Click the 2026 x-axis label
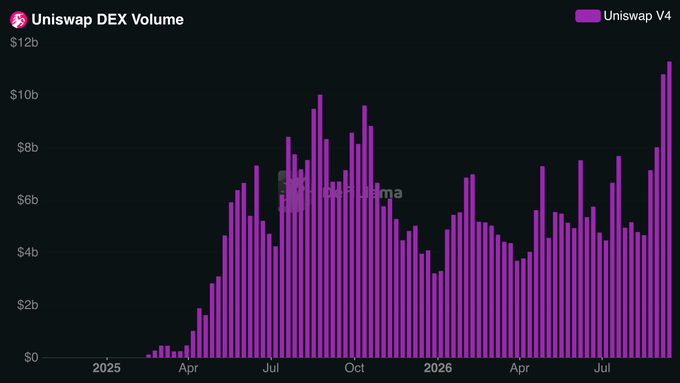 pos(438,368)
